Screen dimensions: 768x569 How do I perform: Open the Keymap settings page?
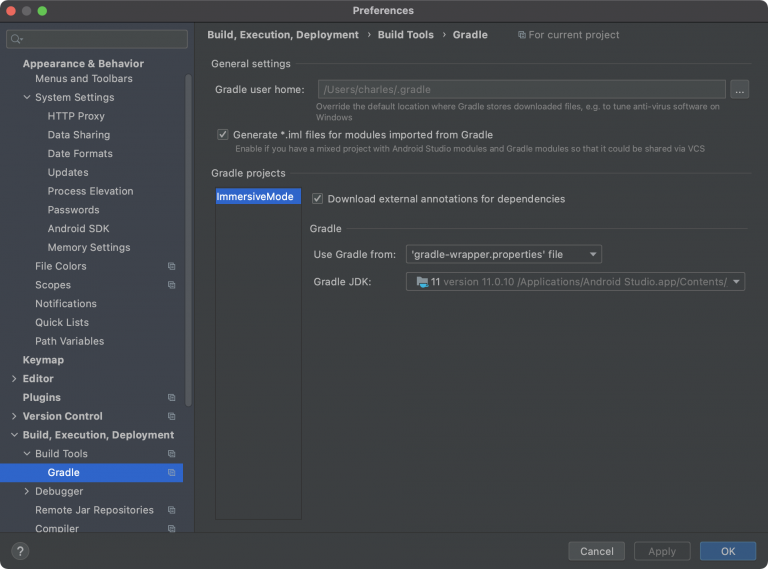tap(43, 360)
